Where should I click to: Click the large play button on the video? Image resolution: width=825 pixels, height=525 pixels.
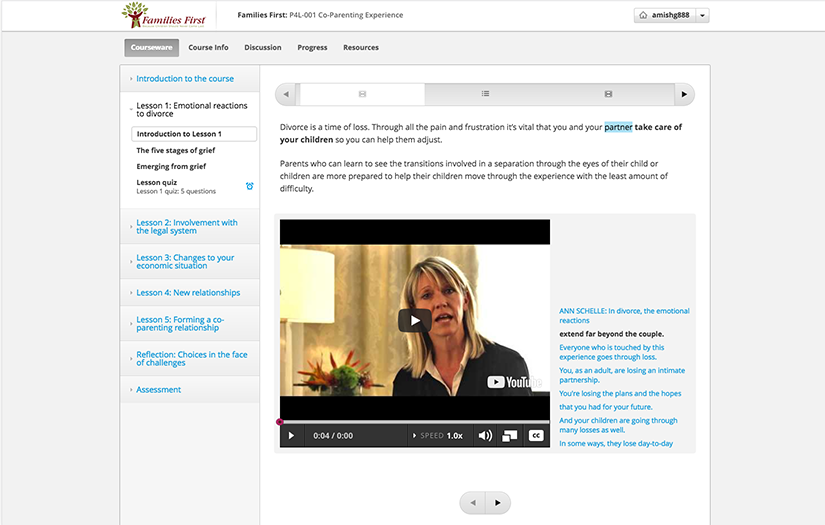click(x=415, y=320)
